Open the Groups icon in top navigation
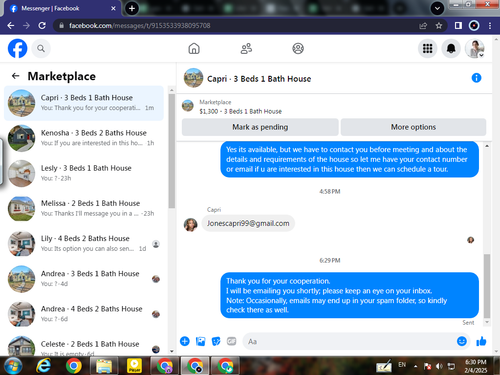 pyautogui.click(x=298, y=49)
